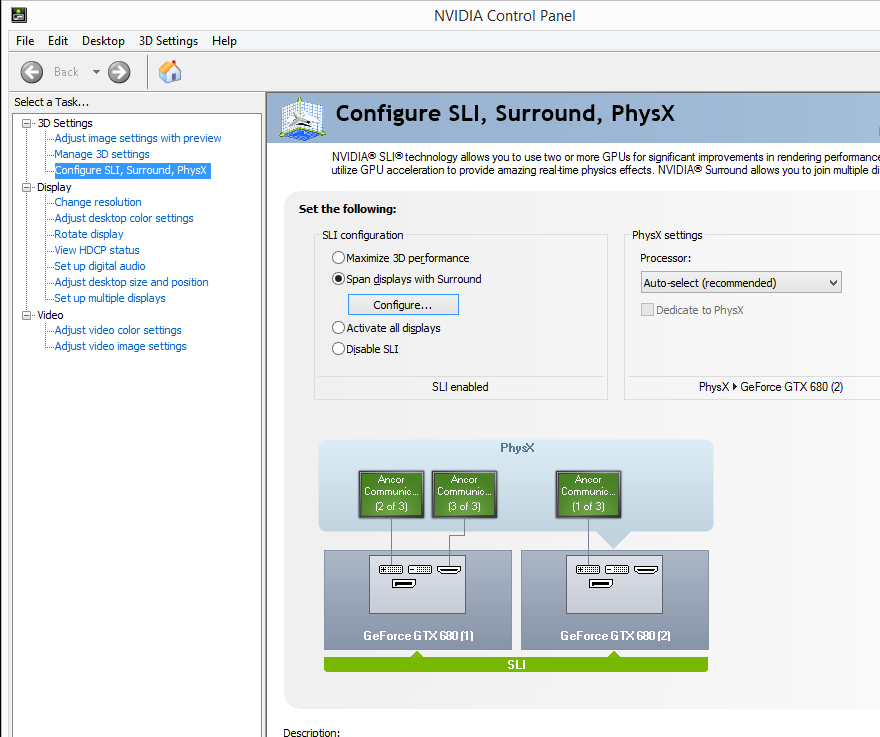Screen dimensions: 880x737
Task: Select the Ancor display tile (1 of 3)
Action: pos(588,493)
